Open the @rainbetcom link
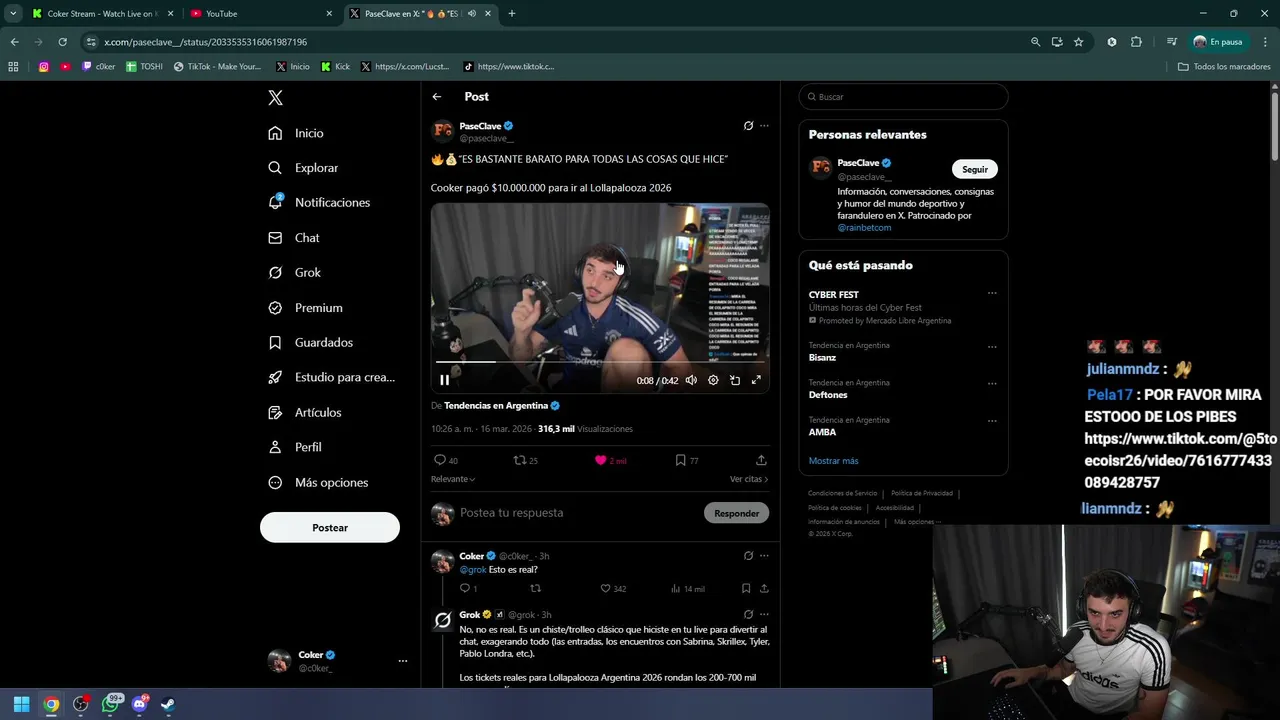 (x=864, y=228)
